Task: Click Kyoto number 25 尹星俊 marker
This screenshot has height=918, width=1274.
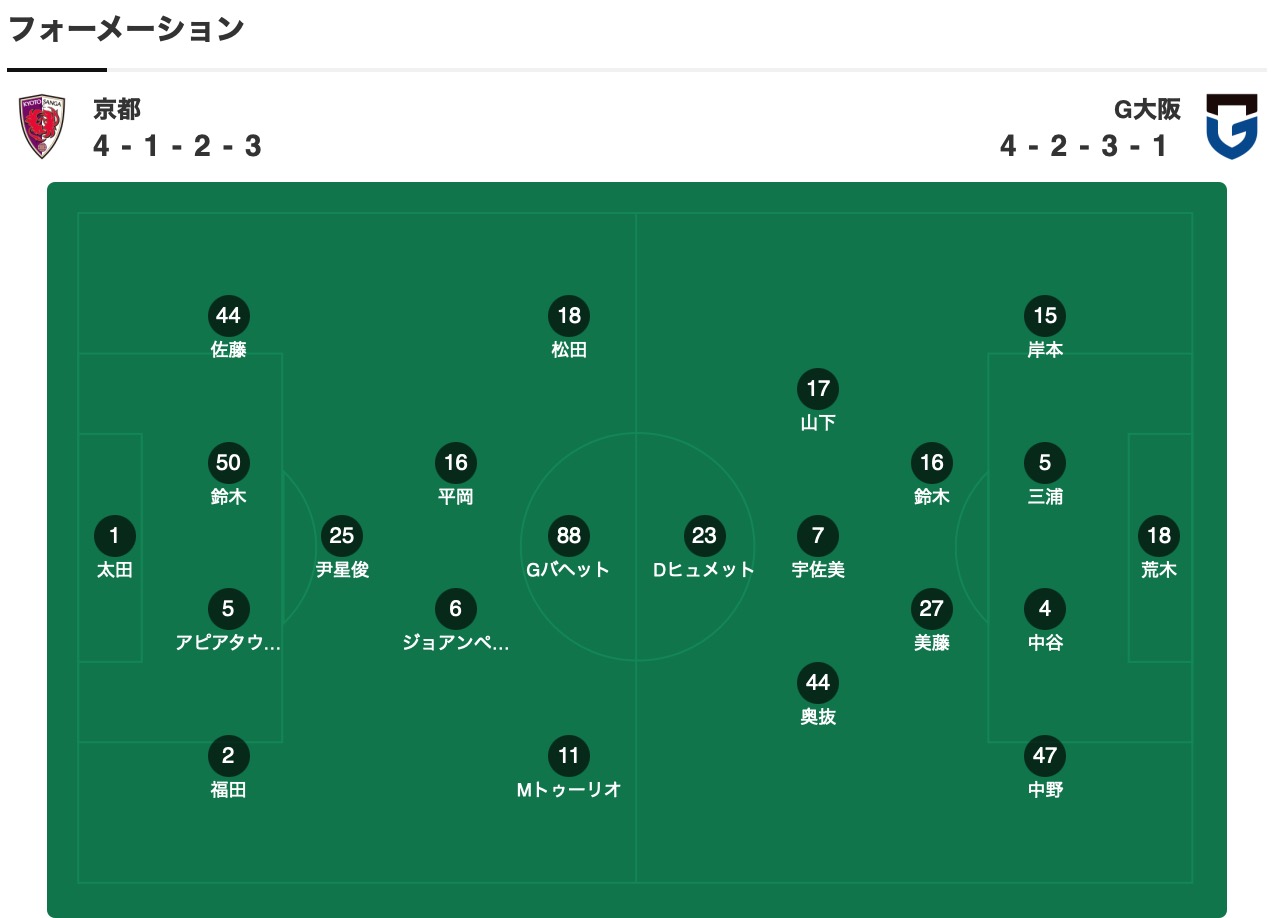Action: (342, 536)
